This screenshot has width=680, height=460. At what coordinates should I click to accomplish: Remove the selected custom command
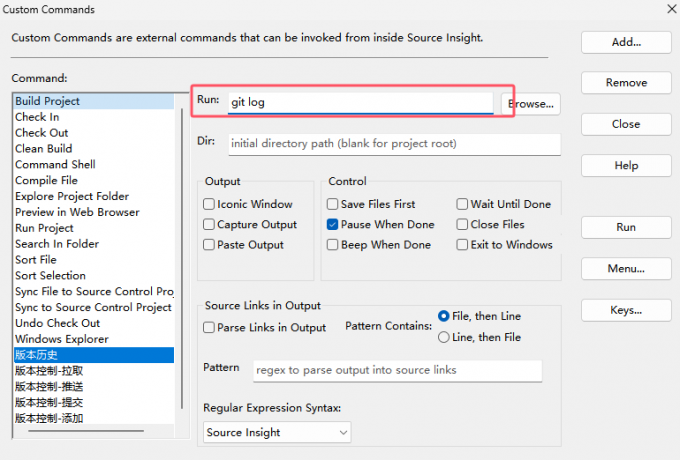coord(626,82)
